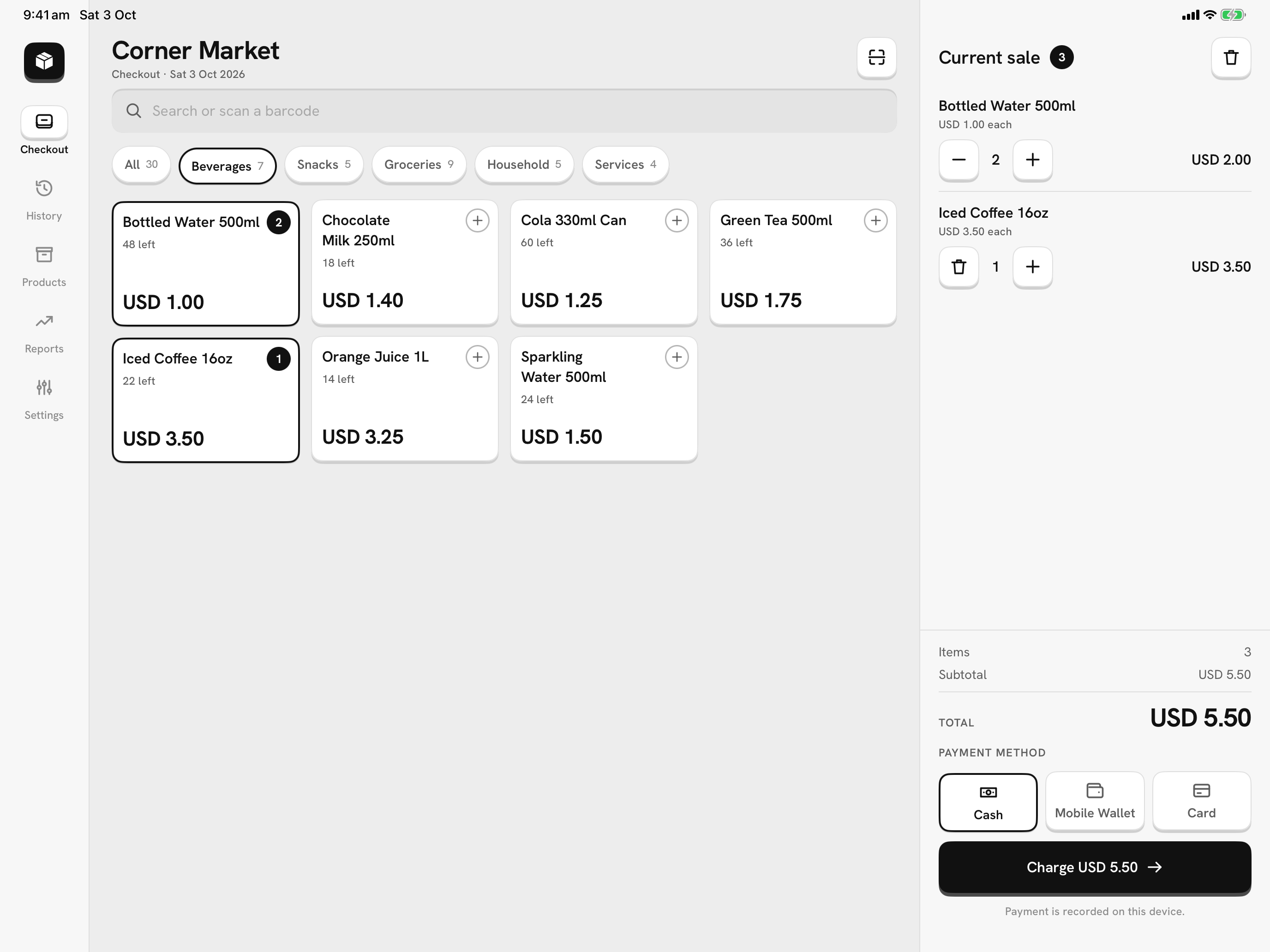This screenshot has height=952, width=1270.
Task: Open the Checkout sidebar section
Action: (44, 131)
